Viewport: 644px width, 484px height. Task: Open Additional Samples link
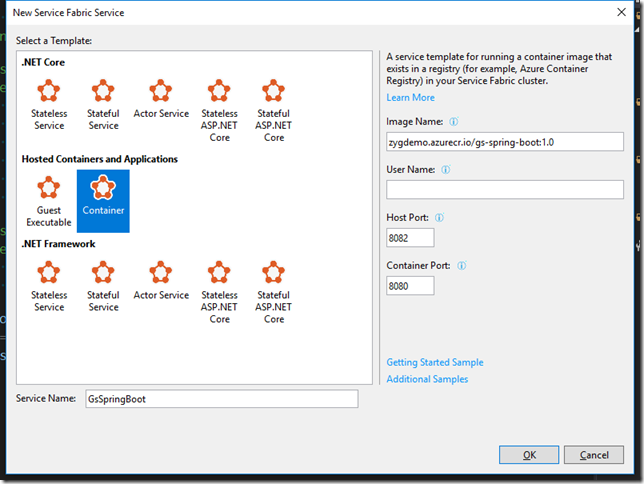click(x=427, y=379)
